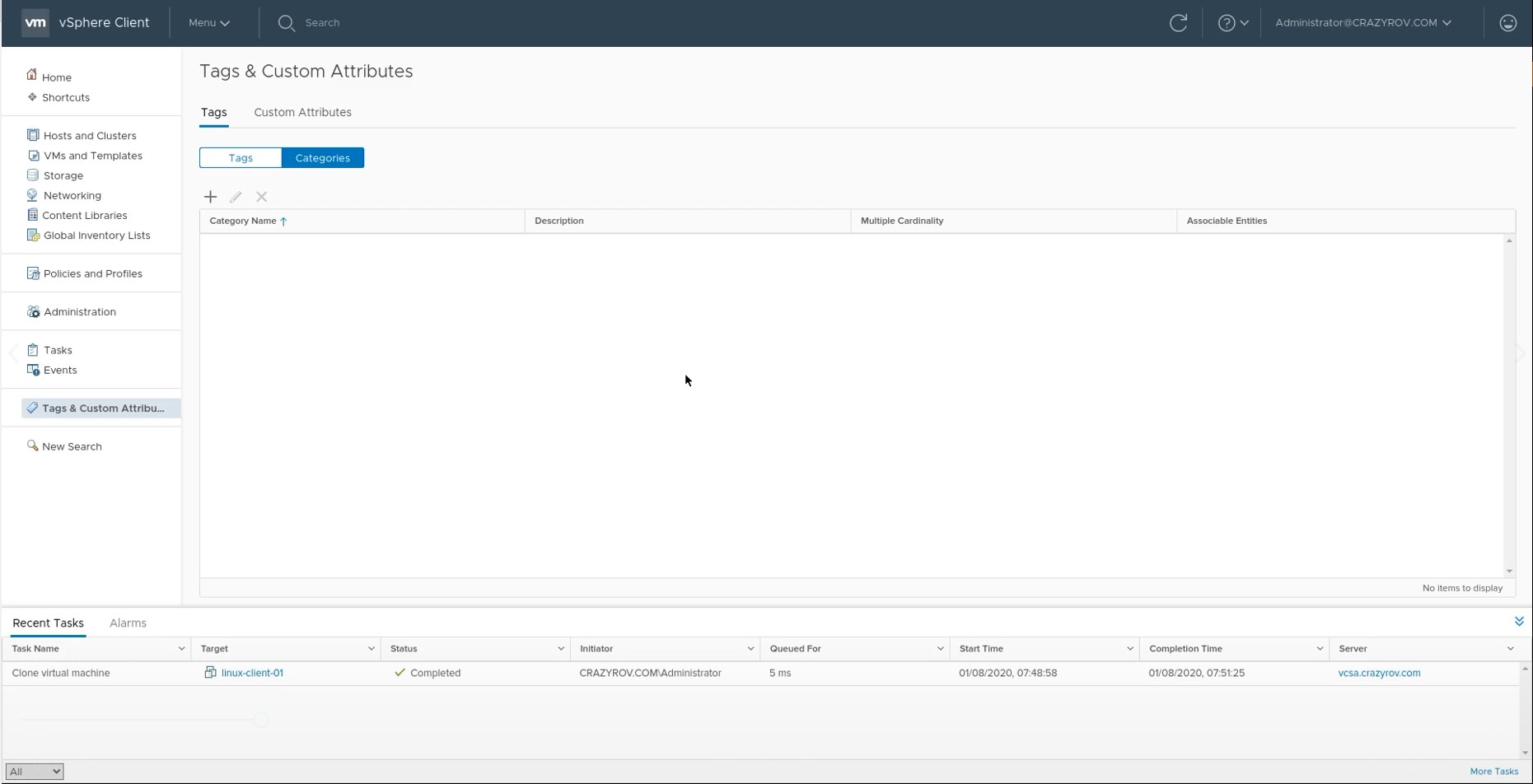Click the Home house icon

[x=32, y=75]
